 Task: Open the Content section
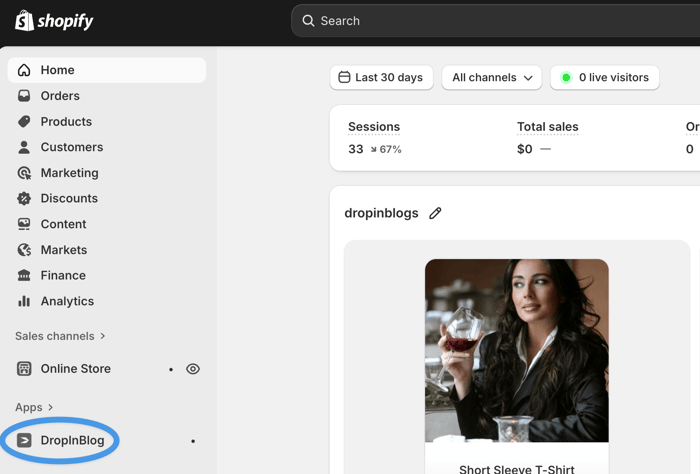click(63, 224)
